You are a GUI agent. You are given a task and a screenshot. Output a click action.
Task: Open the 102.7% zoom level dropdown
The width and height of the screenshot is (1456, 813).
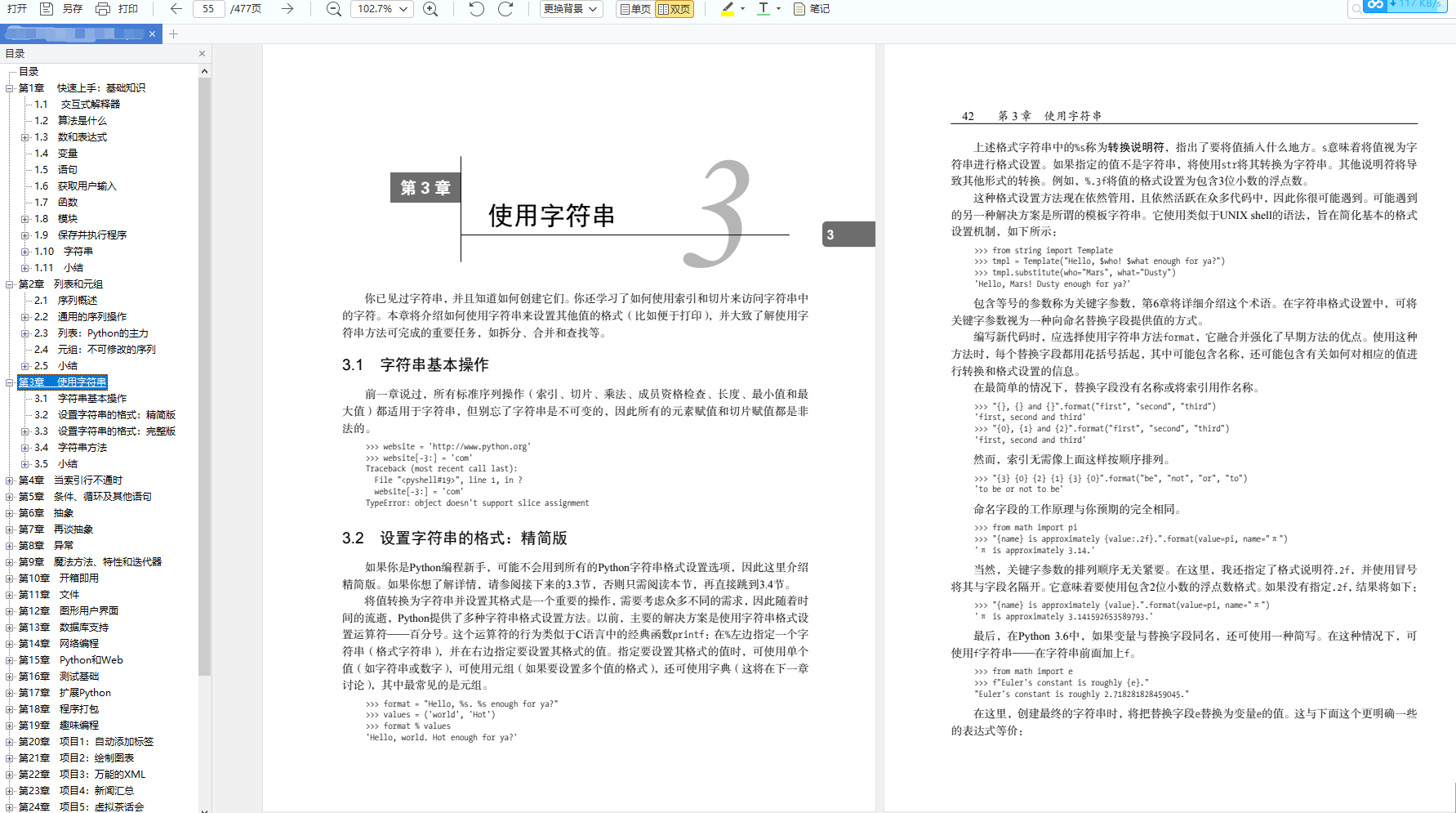pyautogui.click(x=381, y=9)
